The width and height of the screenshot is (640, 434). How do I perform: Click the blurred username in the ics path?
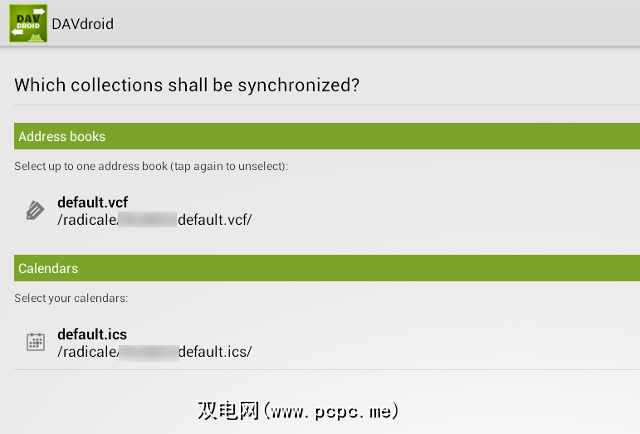click(x=148, y=351)
